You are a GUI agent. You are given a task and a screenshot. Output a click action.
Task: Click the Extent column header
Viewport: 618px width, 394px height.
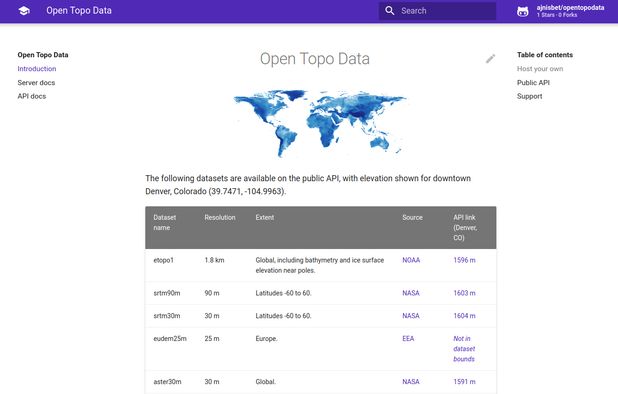[264, 217]
